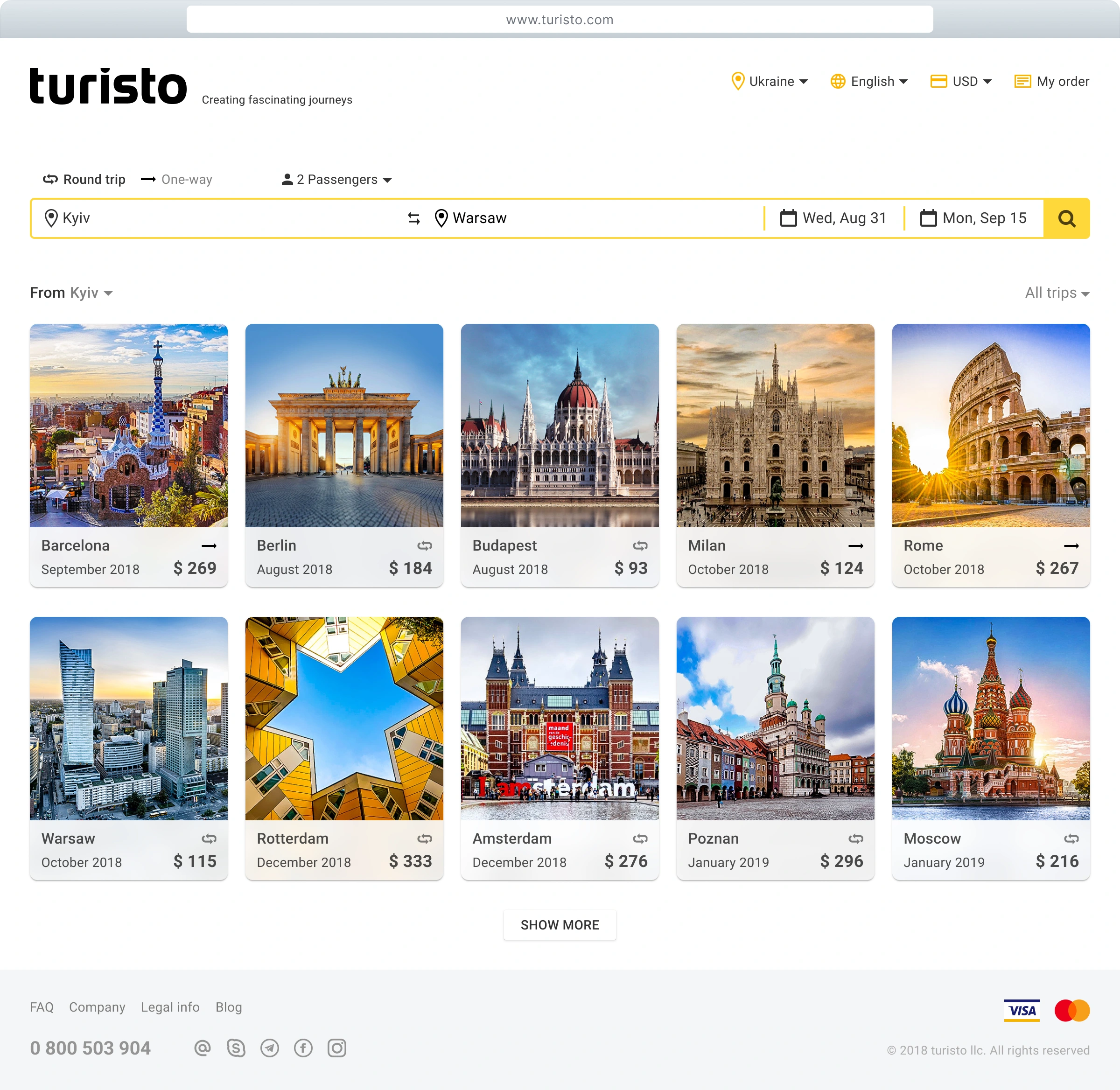Open the Instagram icon in footer

[336, 1048]
